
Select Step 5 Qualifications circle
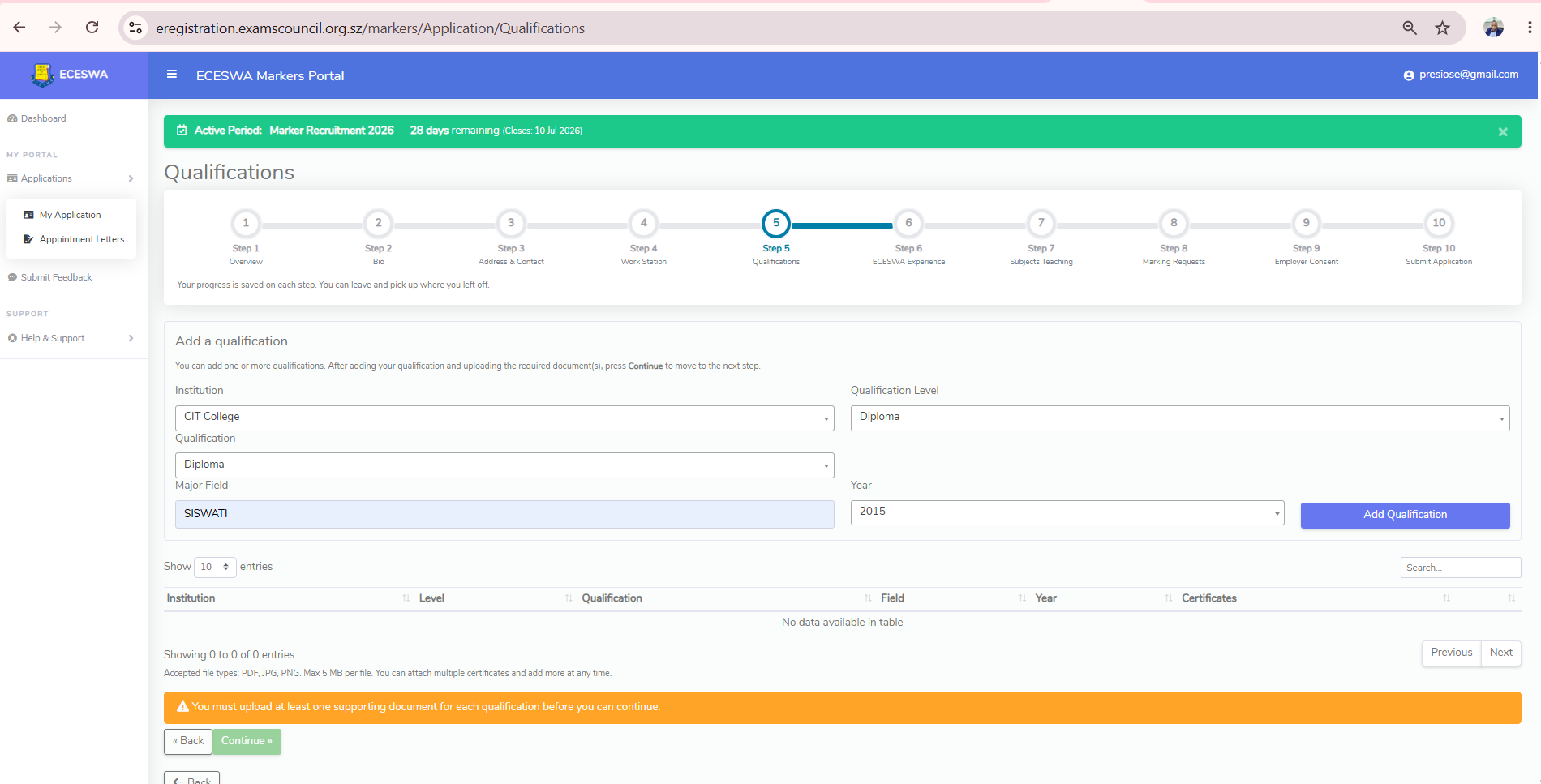[776, 223]
